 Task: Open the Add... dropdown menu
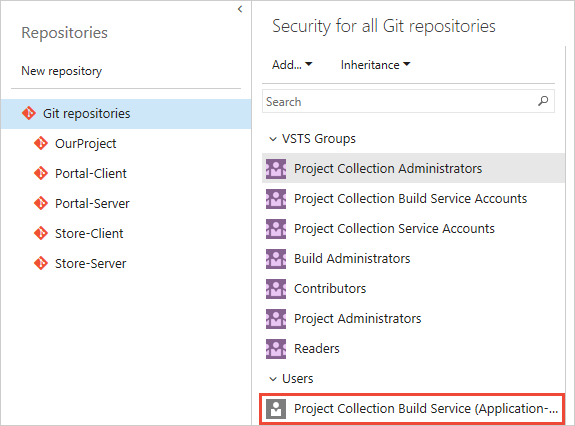coord(292,65)
